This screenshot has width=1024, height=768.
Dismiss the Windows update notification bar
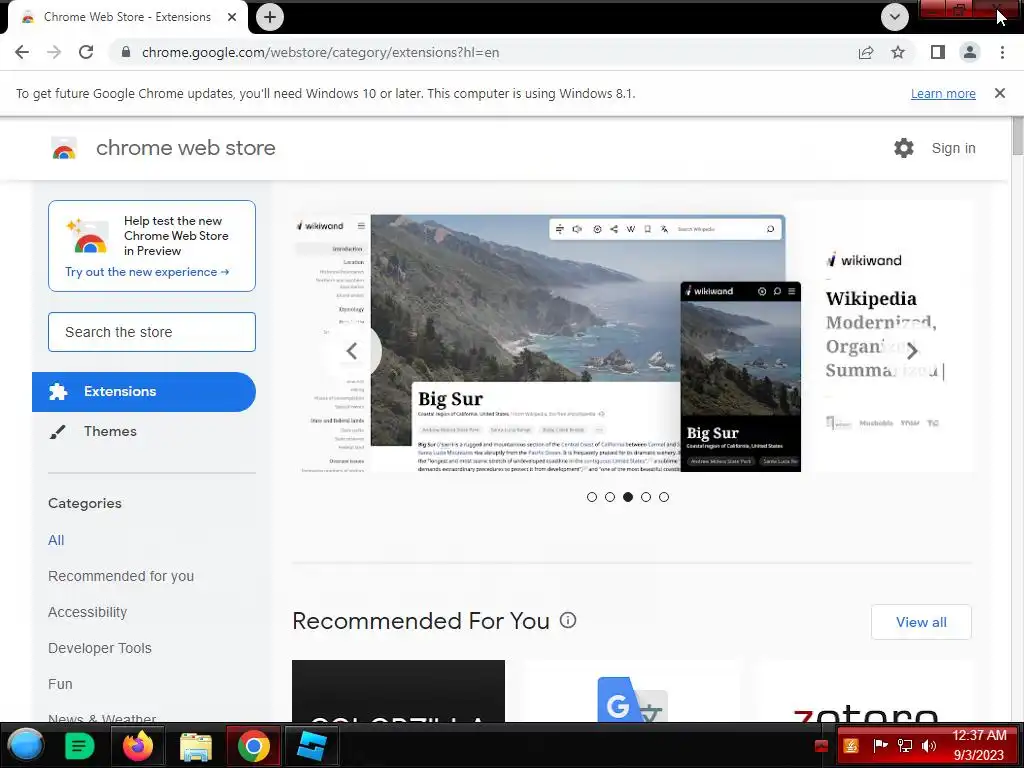1000,93
